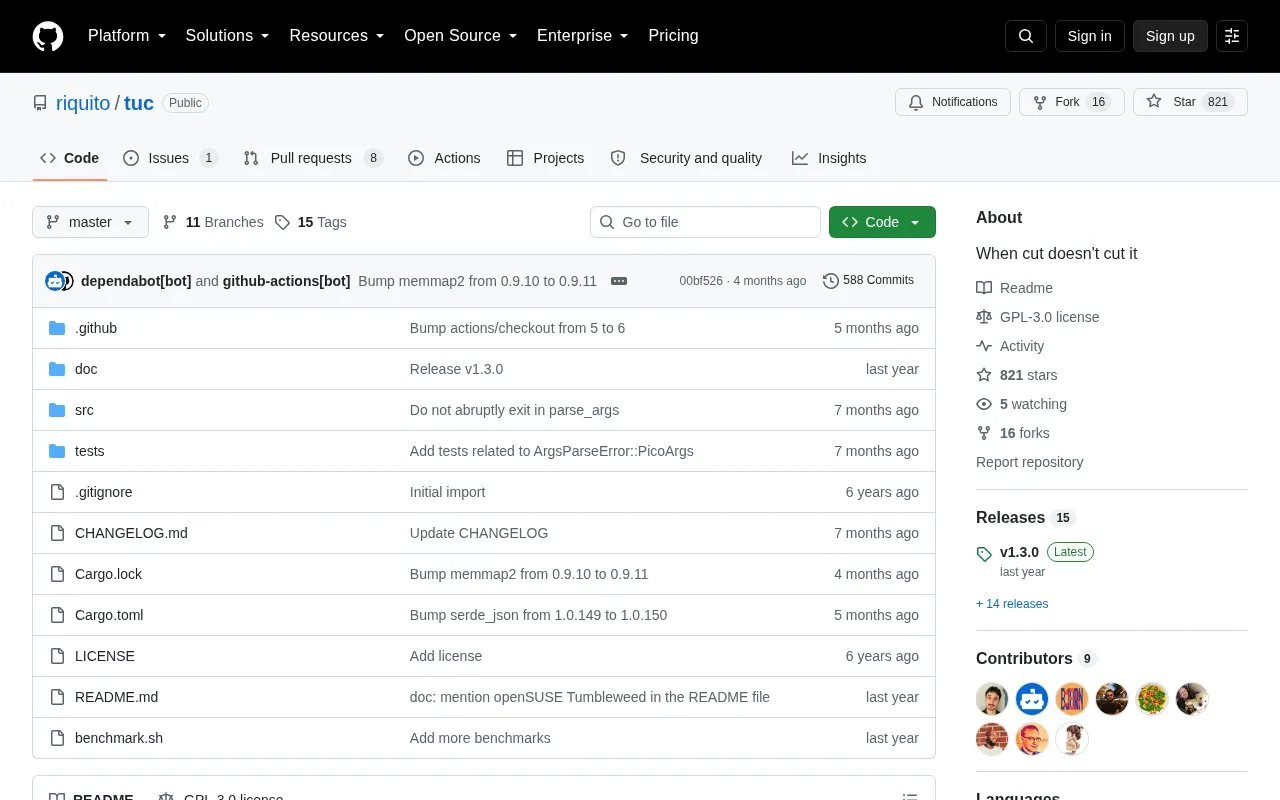Click the dependabot avatar in commit bar
1280x800 pixels.
pyautogui.click(x=55, y=281)
